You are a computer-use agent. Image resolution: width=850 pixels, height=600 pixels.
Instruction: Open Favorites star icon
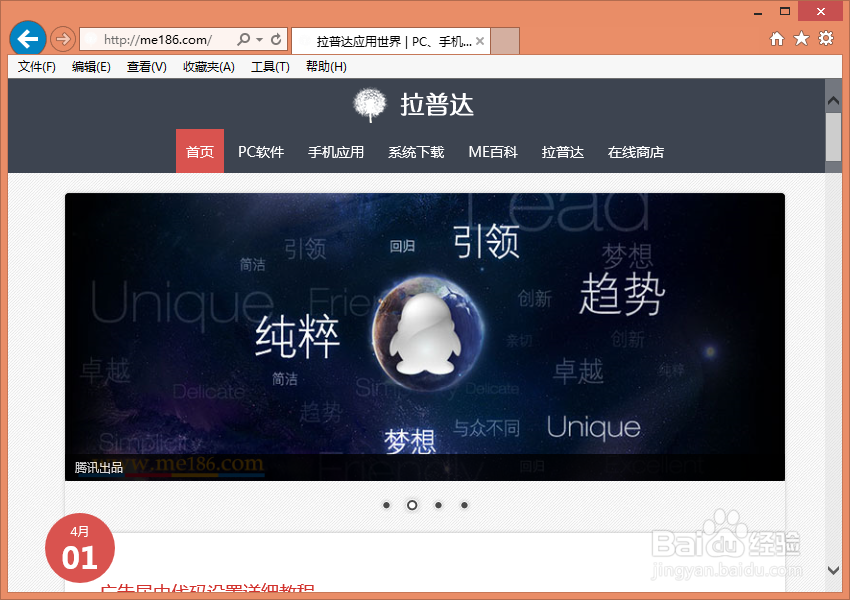(801, 38)
